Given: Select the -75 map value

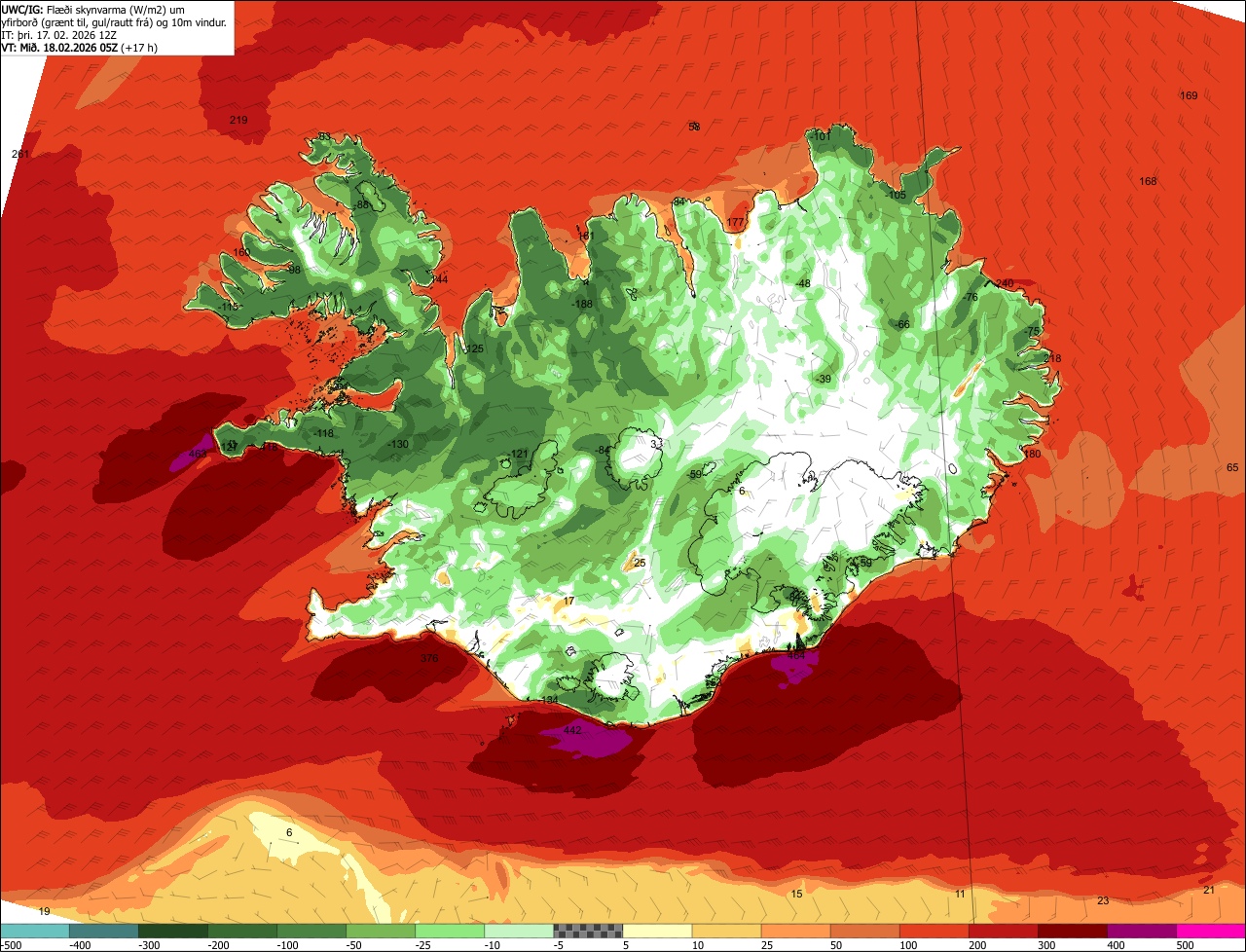Looking at the screenshot, I should pos(1034,332).
